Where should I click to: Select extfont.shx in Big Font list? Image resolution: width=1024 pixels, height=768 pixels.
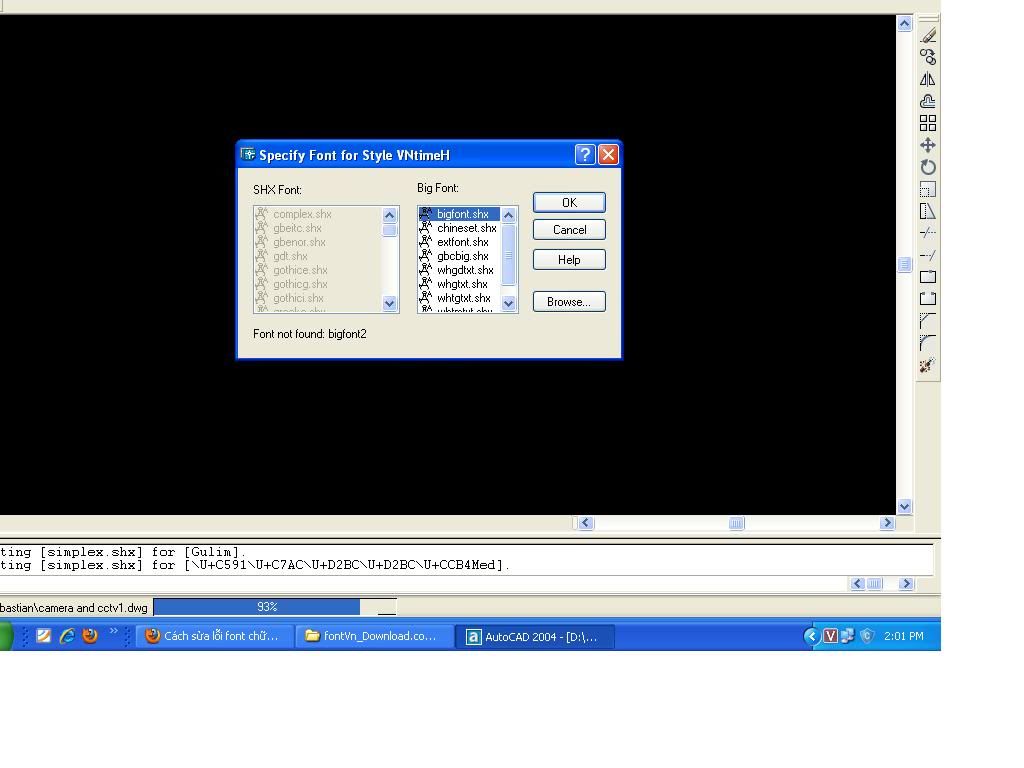point(459,242)
